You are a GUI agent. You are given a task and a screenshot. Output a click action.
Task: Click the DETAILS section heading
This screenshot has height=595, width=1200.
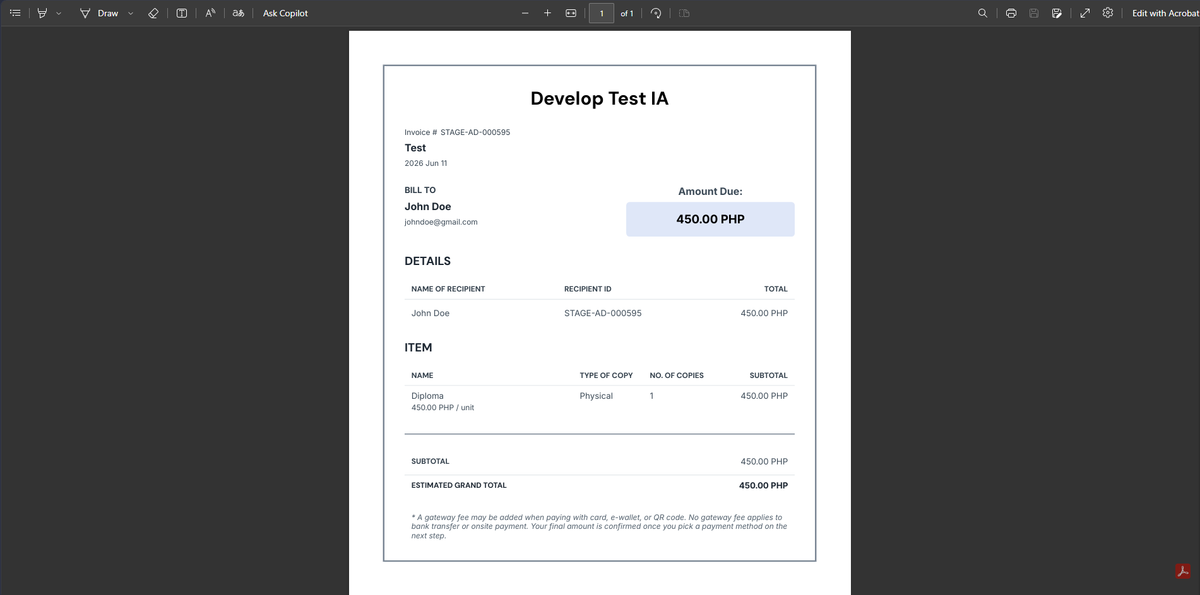click(427, 261)
